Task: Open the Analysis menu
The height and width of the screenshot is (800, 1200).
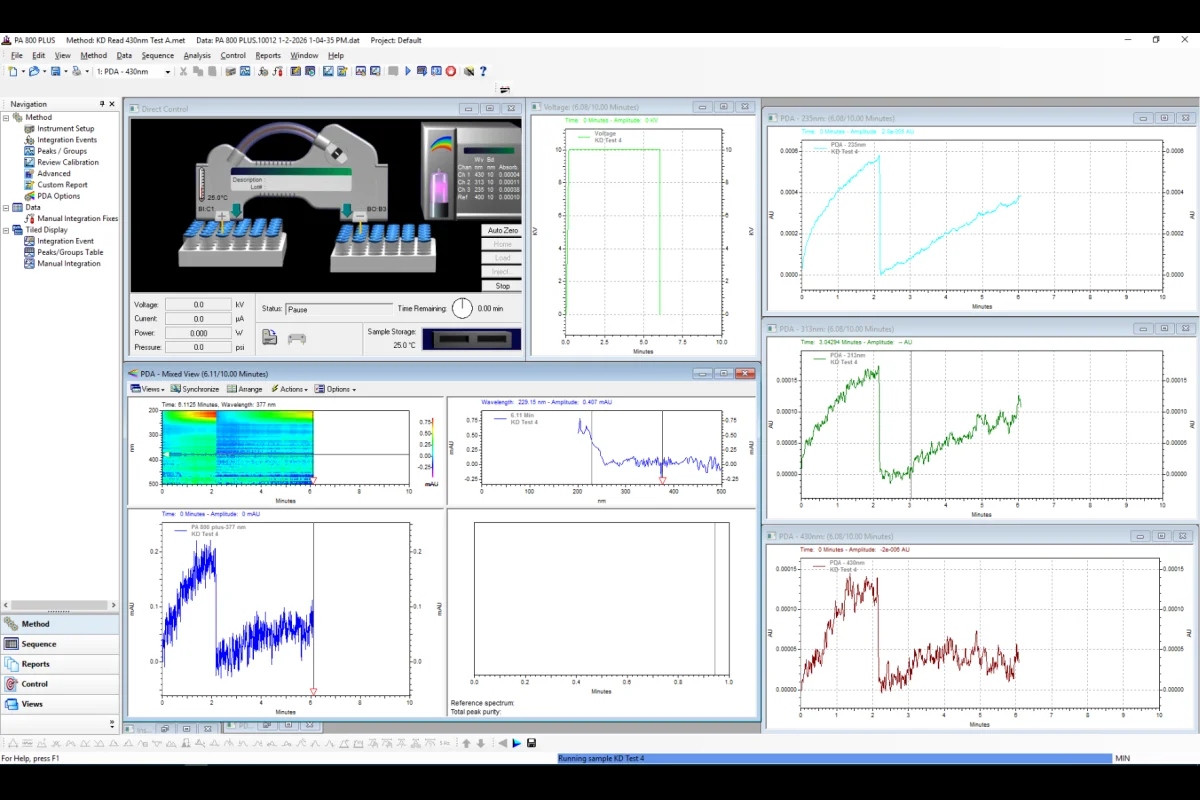Action: (x=197, y=56)
